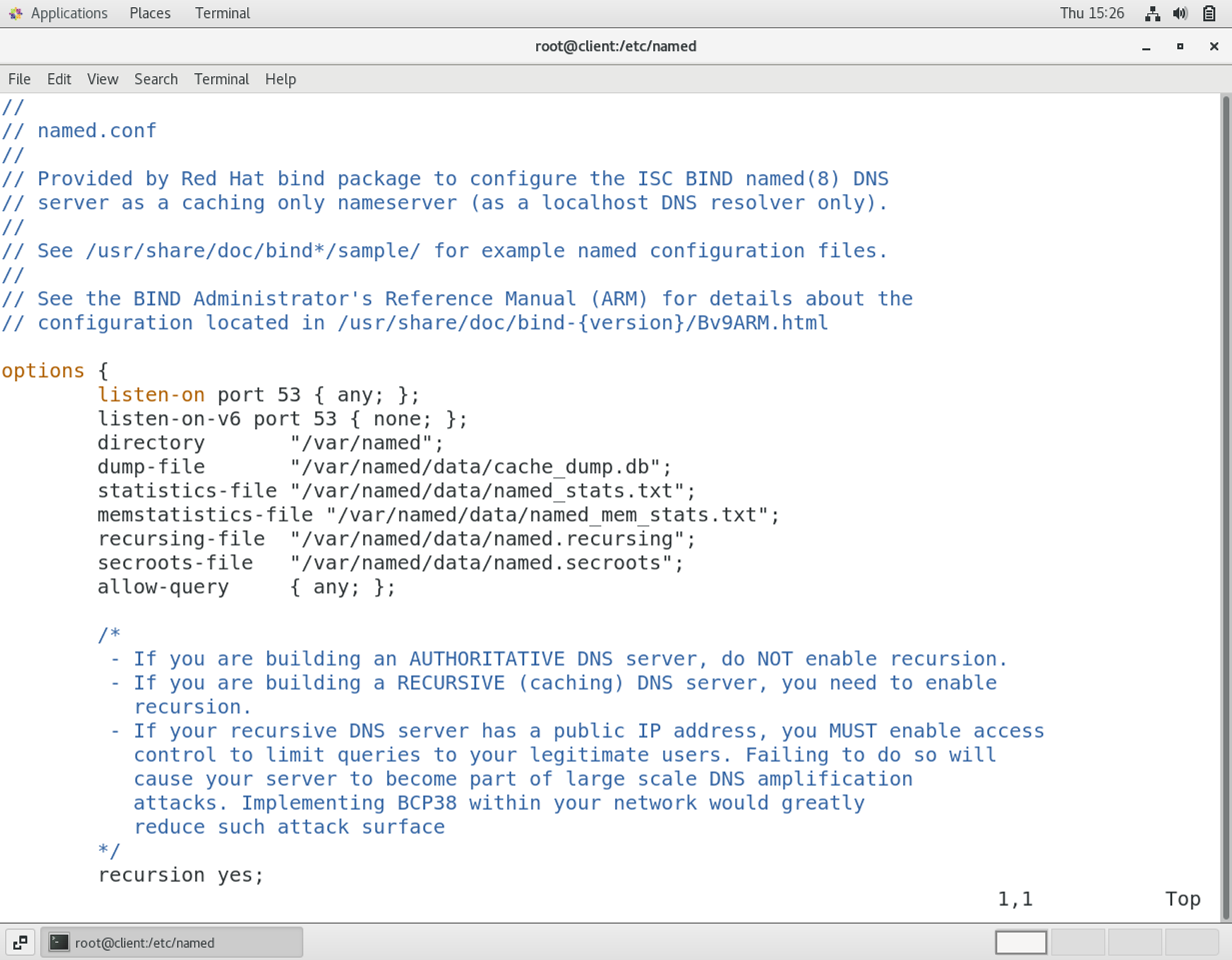The width and height of the screenshot is (1232, 960).
Task: Open the Places menu
Action: click(x=150, y=14)
